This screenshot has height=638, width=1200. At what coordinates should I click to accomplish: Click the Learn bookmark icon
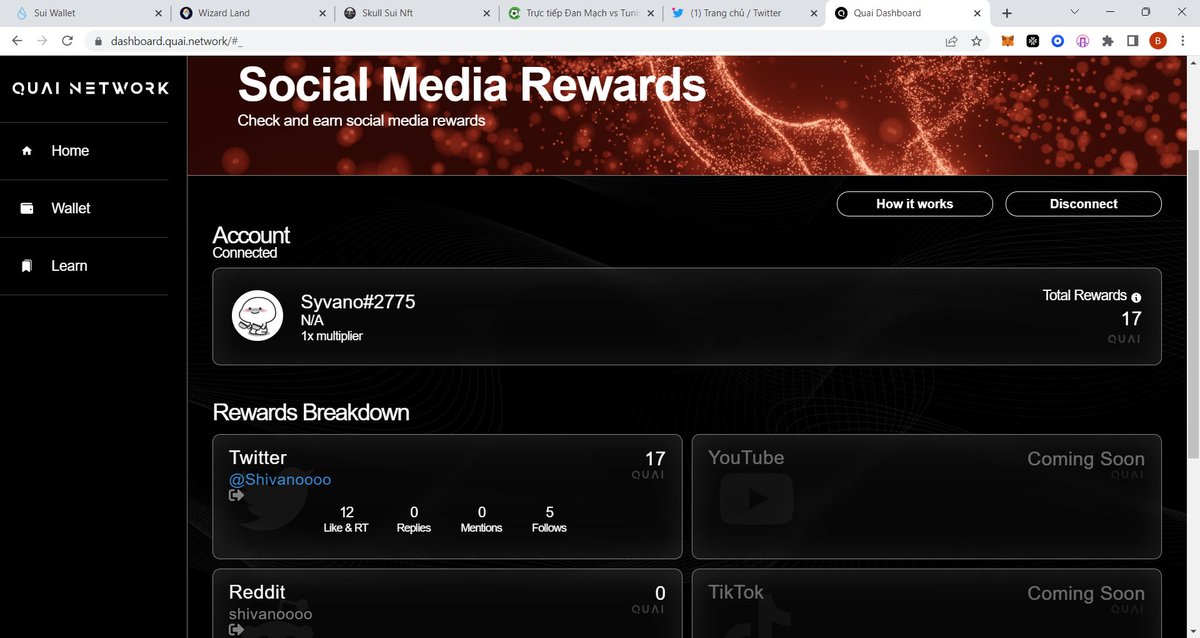click(28, 266)
